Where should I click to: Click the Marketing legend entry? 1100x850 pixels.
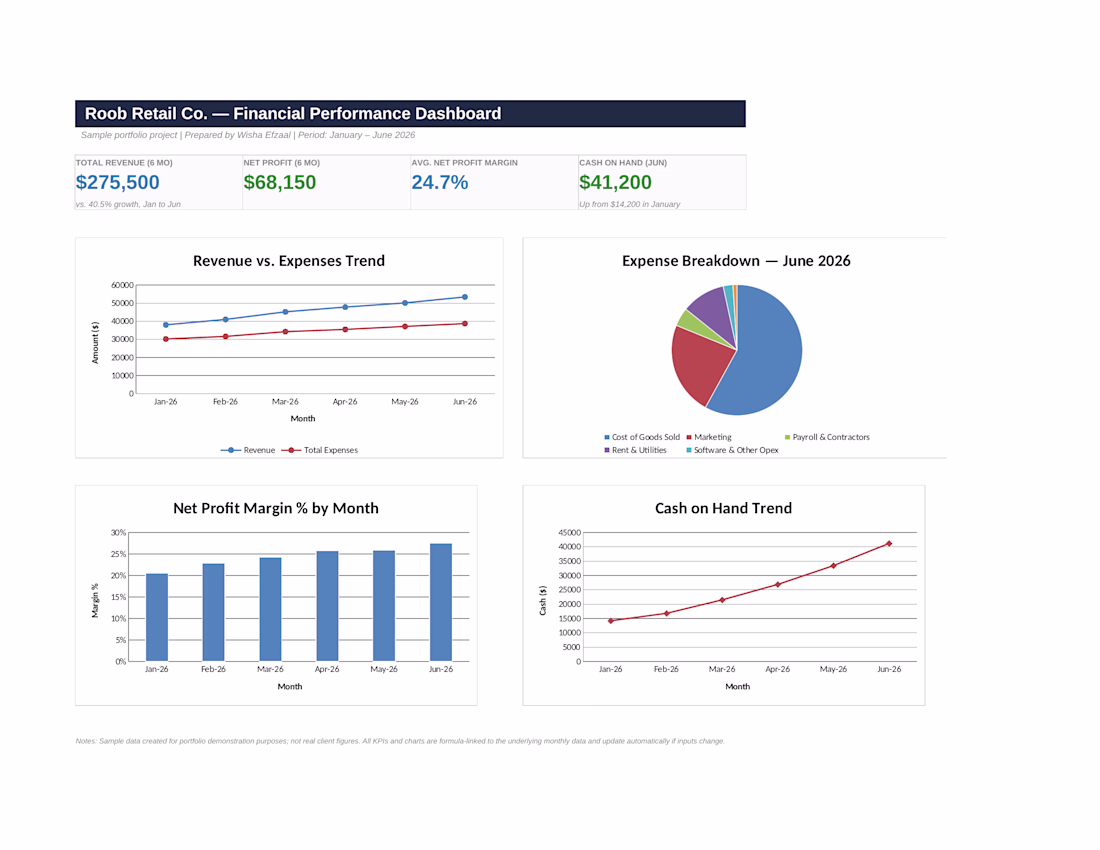click(x=709, y=437)
